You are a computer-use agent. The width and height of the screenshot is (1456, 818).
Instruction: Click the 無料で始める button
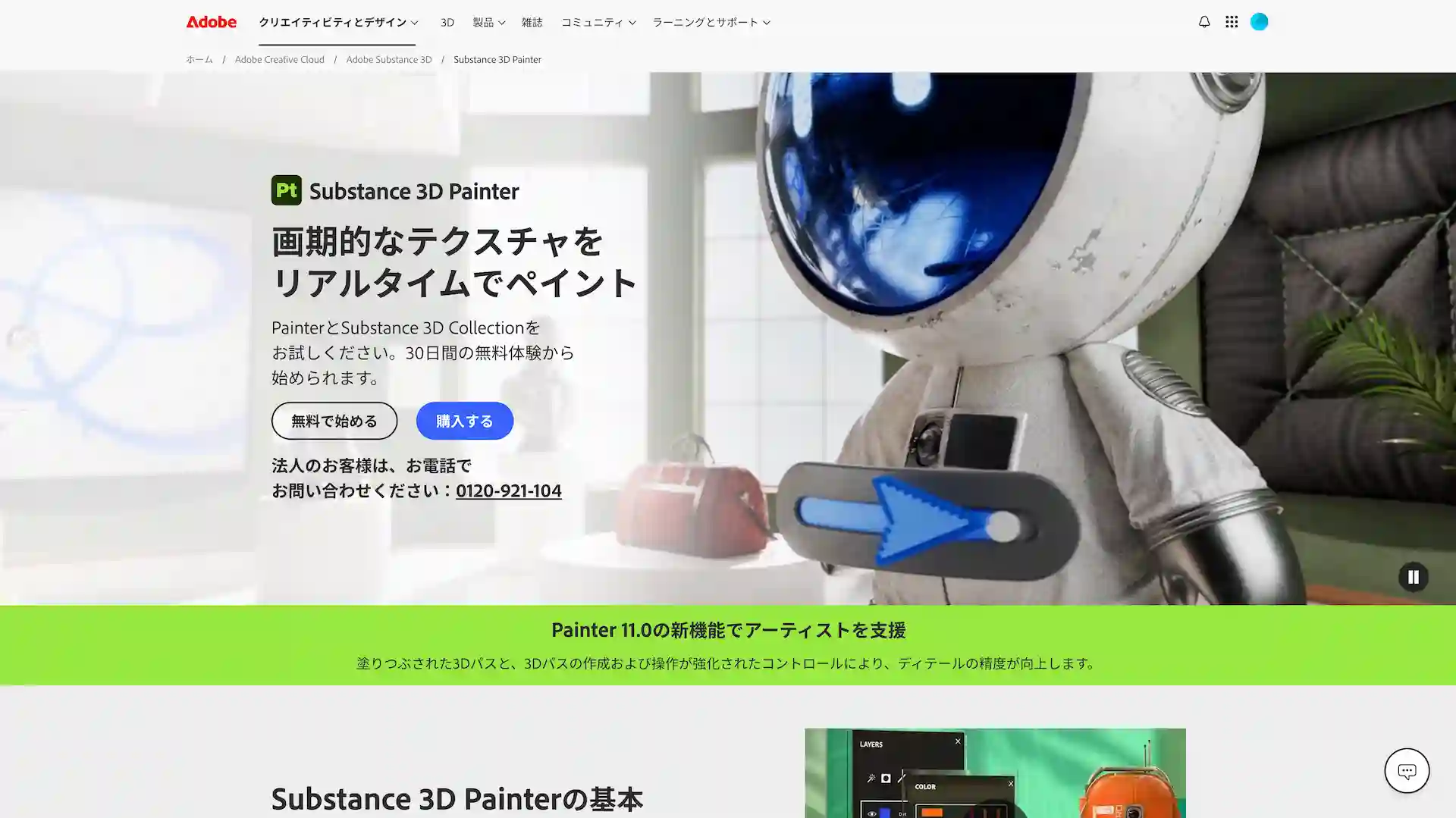pyautogui.click(x=334, y=421)
